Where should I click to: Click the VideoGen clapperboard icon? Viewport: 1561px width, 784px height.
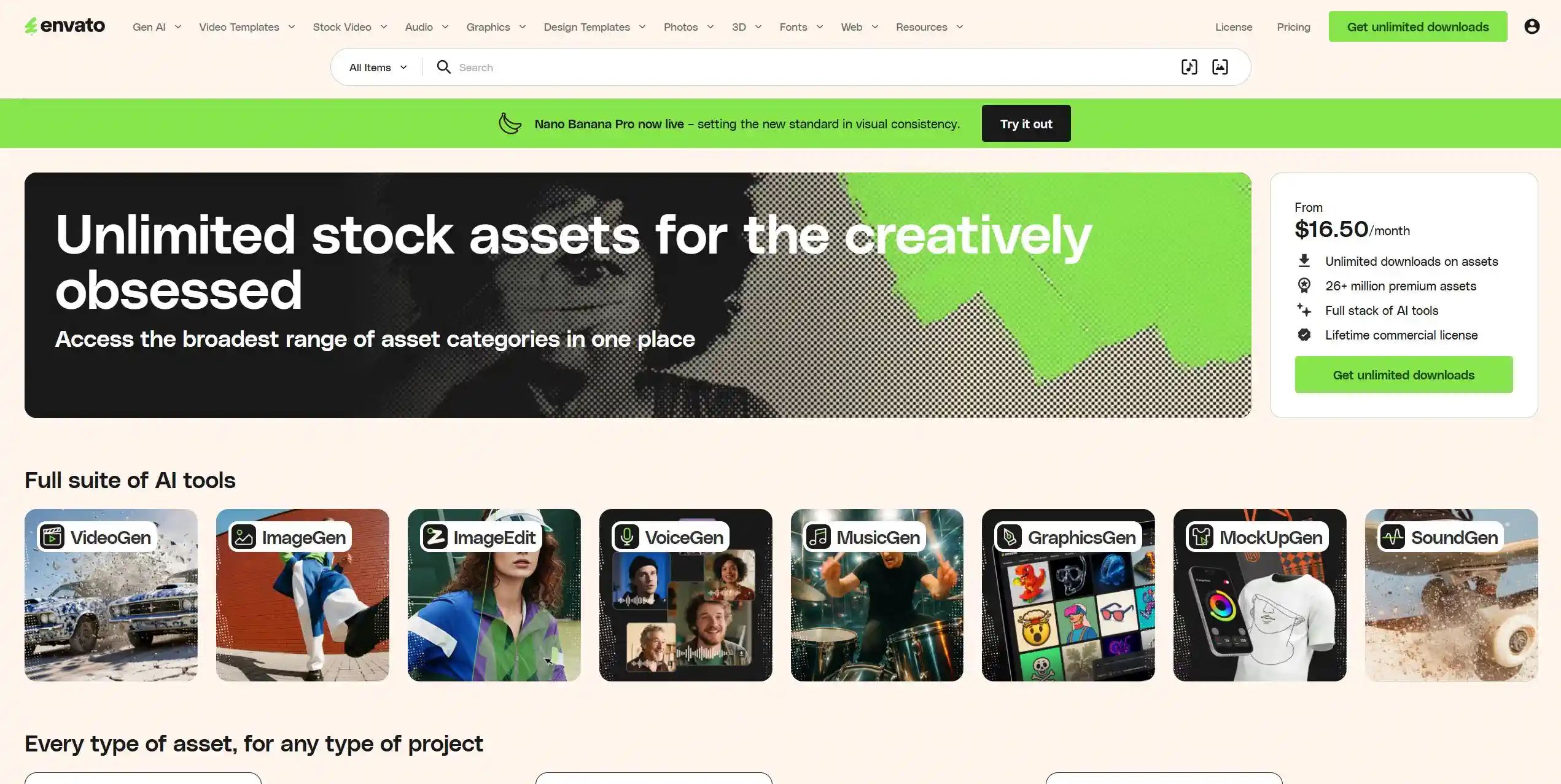tap(52, 537)
